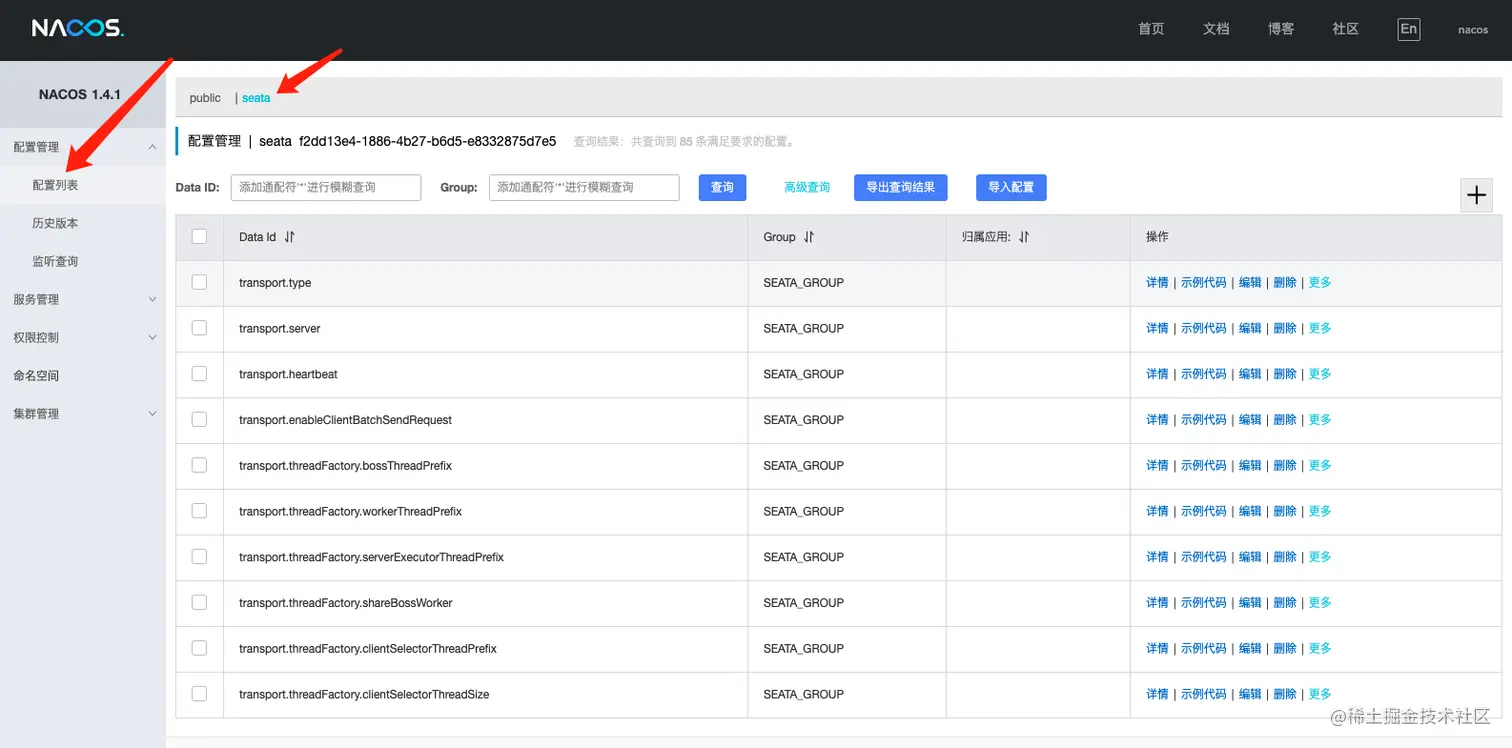The height and width of the screenshot is (748, 1512).
Task: Switch to the seata namespace tab
Action: tap(256, 98)
